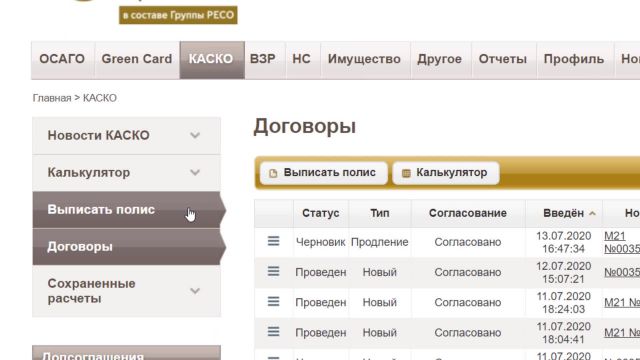Open M21 contract link in 18:04:41 row
The height and width of the screenshot is (360, 640).
point(622,333)
